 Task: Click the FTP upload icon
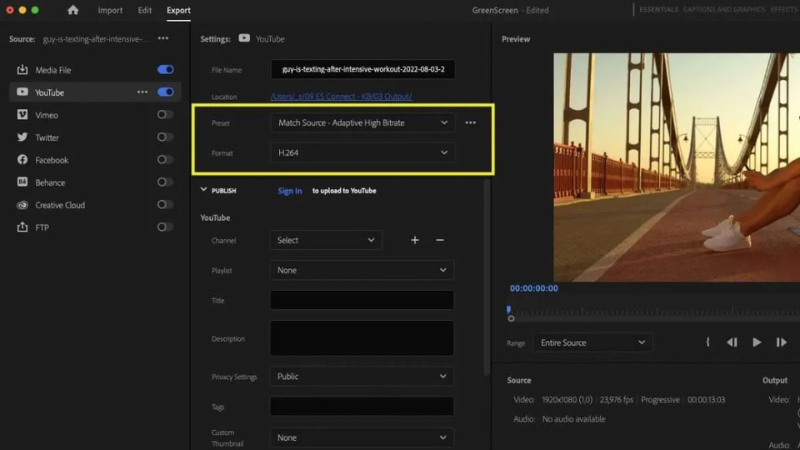click(x=22, y=228)
